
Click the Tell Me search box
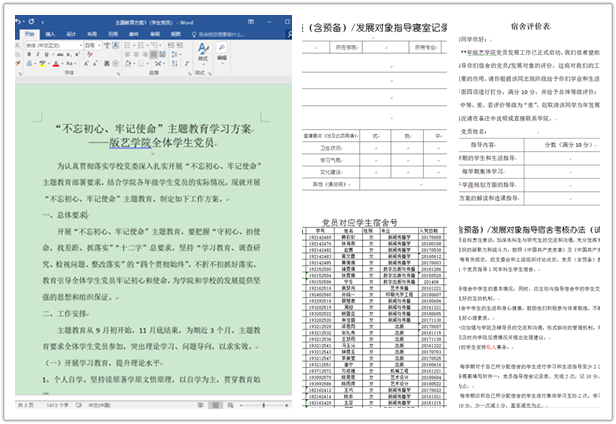click(218, 34)
